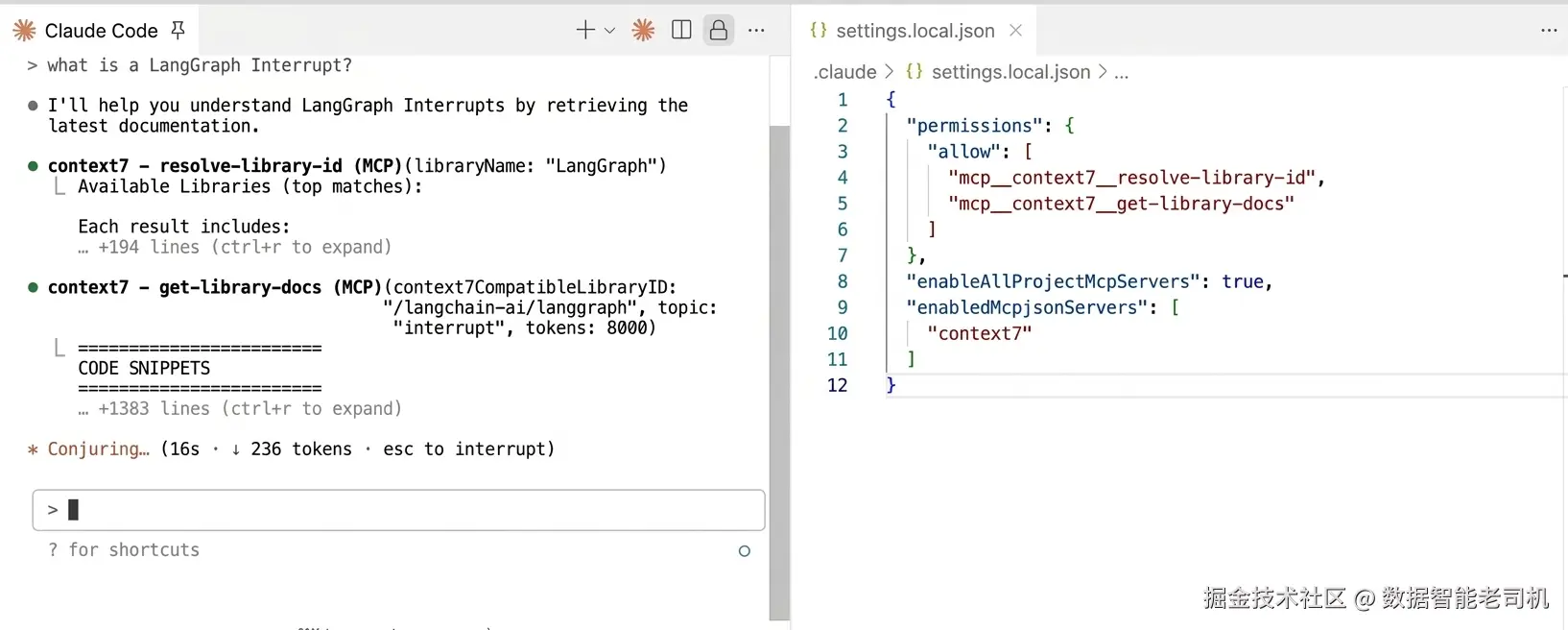Viewport: 1568px width, 630px height.
Task: Click the closing brace on line 12
Action: click(x=891, y=385)
